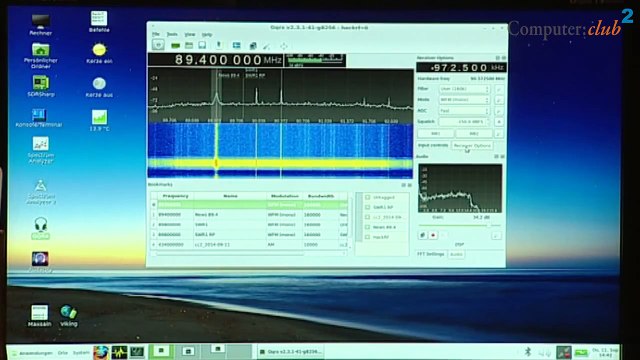Click the audio UDP stream button
The height and width of the screenshot is (360, 640).
click(423, 235)
